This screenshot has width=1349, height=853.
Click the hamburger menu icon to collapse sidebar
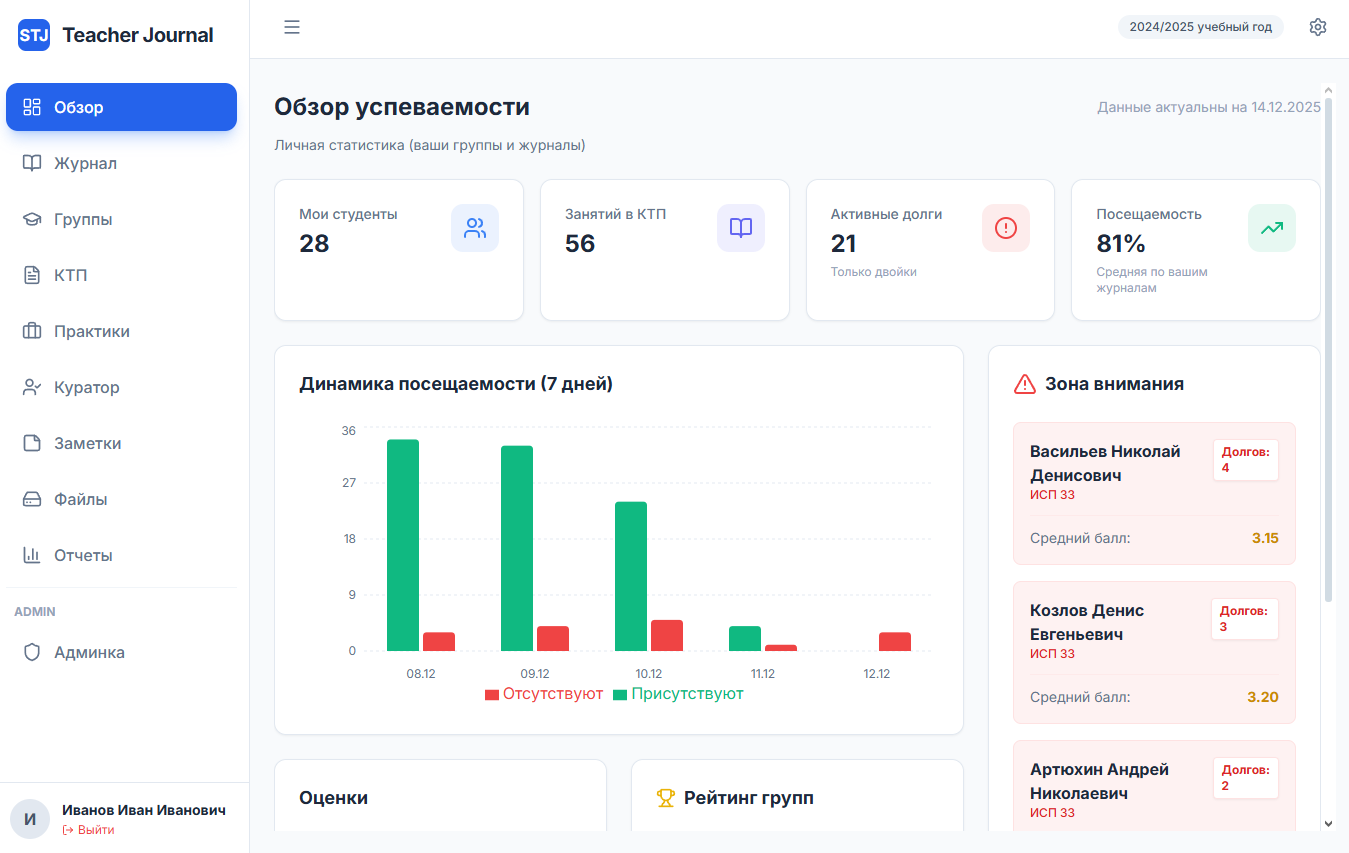[292, 27]
